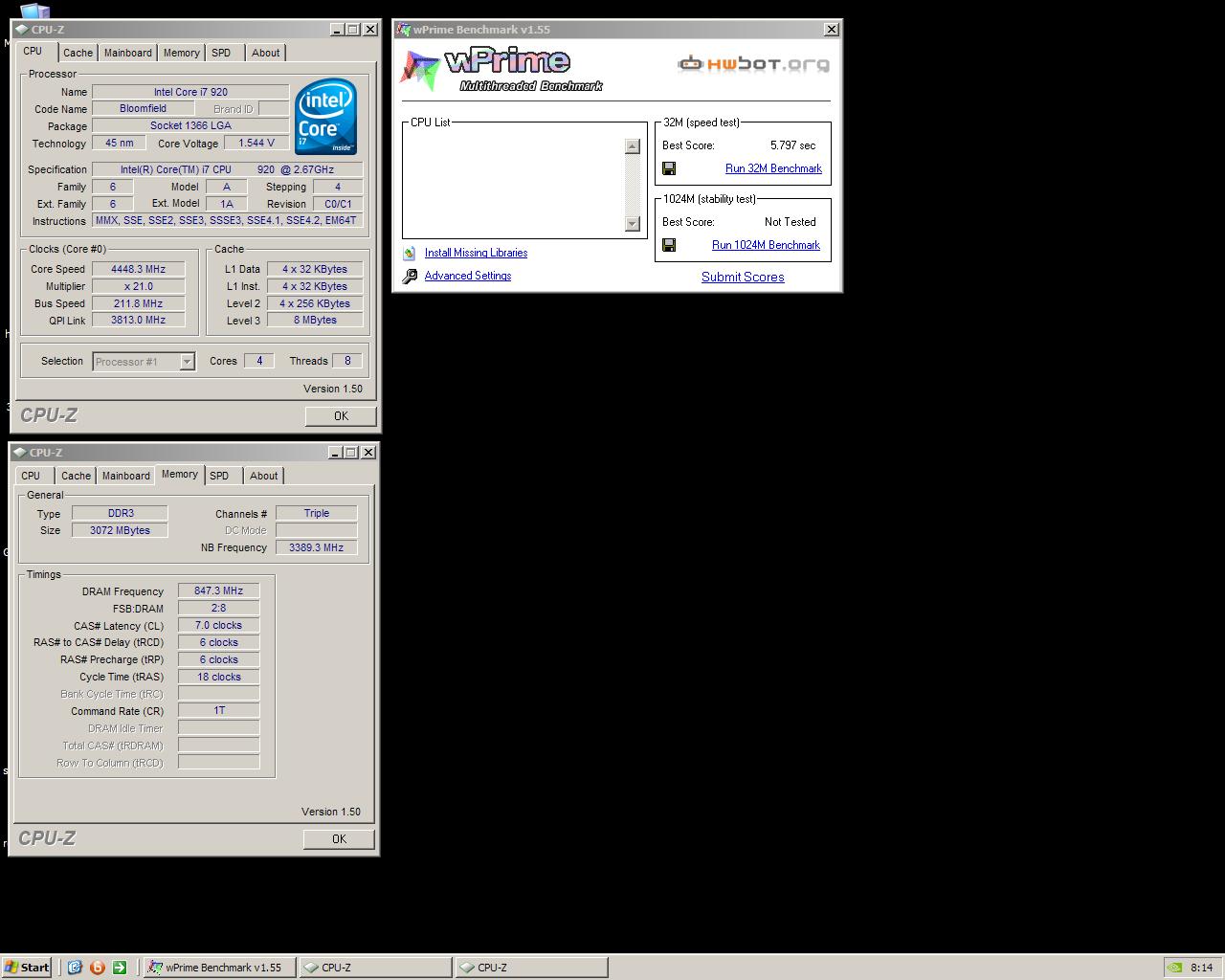Click the Threads count 8 field

pos(347,361)
